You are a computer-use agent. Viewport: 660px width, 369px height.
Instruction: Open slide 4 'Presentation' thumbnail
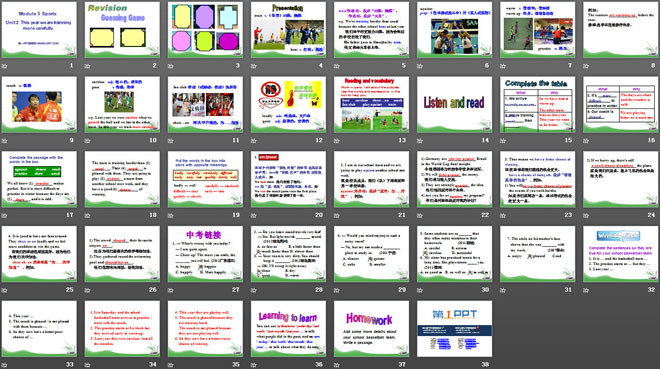288,29
